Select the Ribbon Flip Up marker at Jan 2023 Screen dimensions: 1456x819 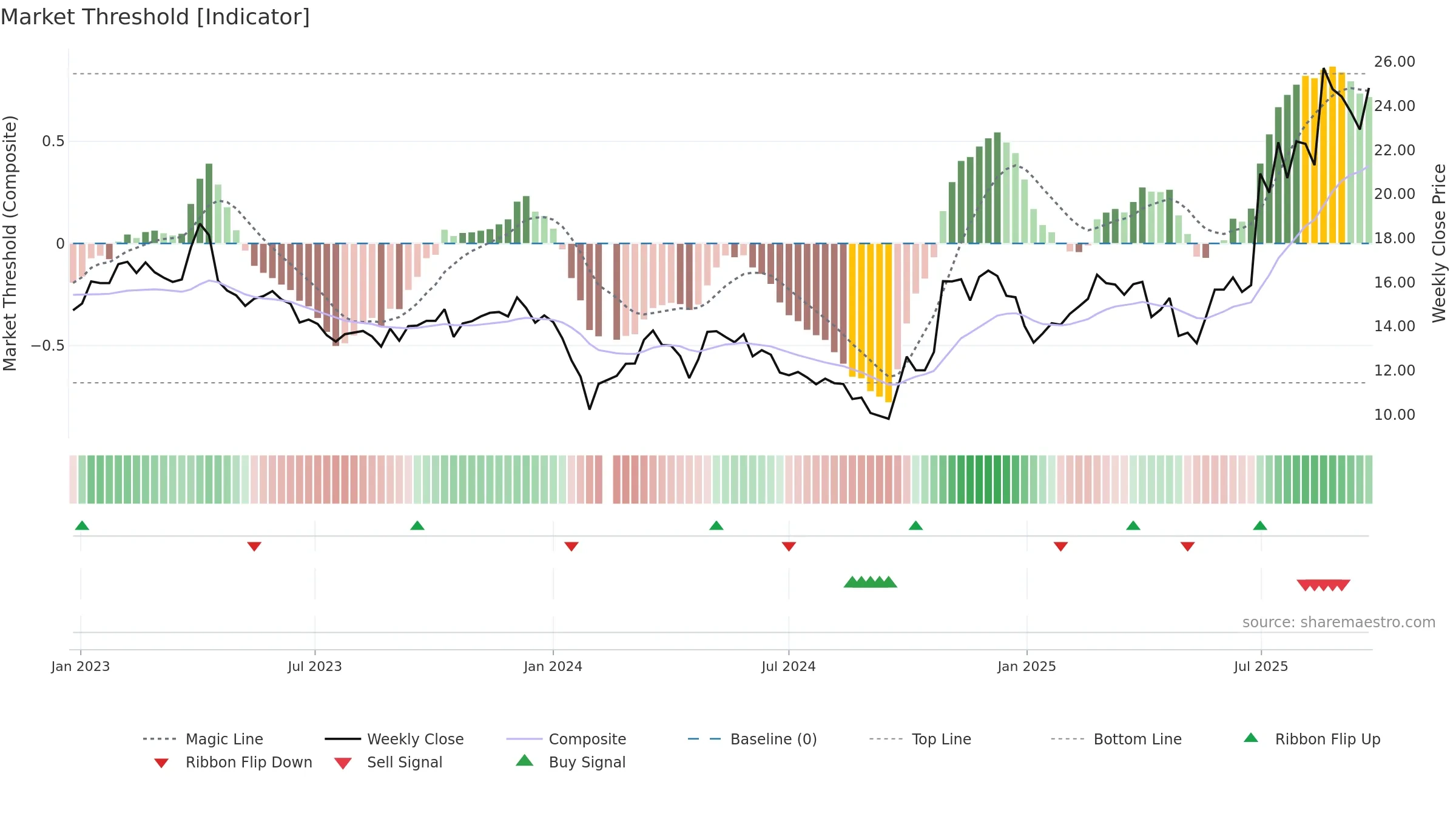(82, 525)
